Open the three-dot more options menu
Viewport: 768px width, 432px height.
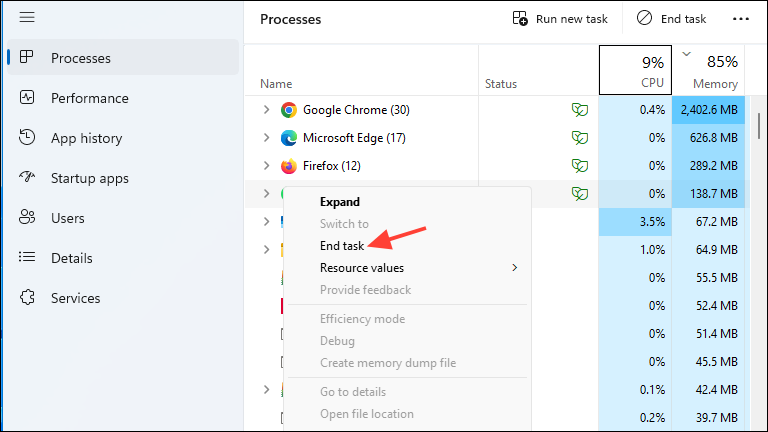click(x=741, y=18)
